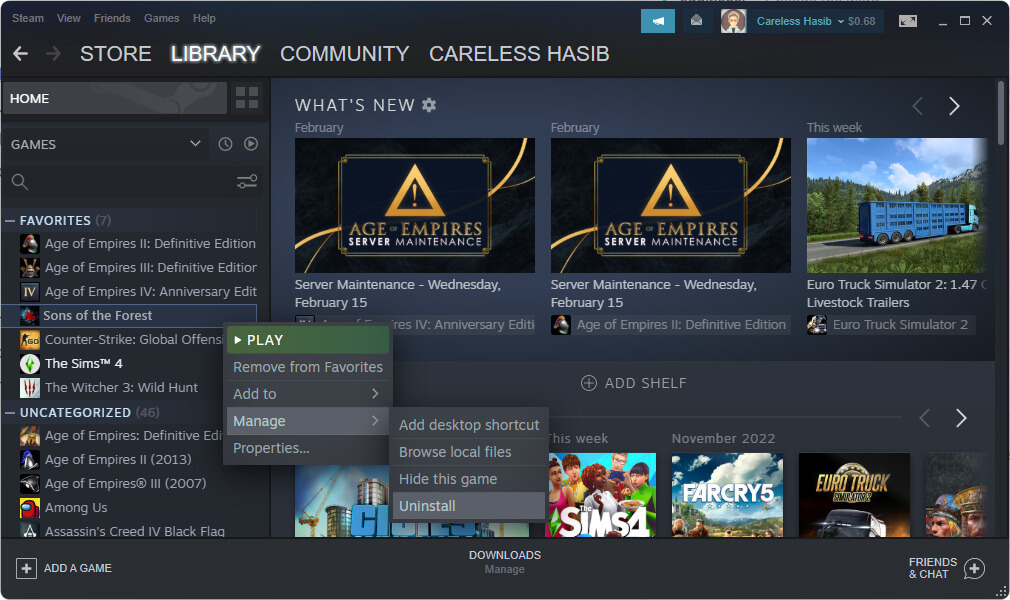Open the Steam menu

28,18
